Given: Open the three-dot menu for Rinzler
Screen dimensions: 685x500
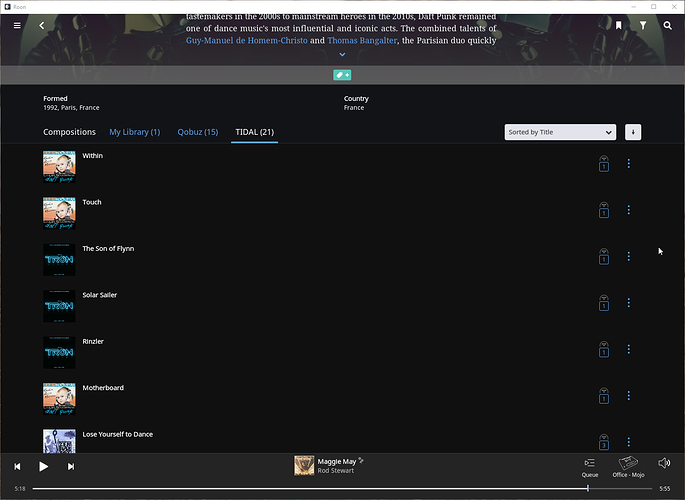Looking at the screenshot, I should coord(629,349).
